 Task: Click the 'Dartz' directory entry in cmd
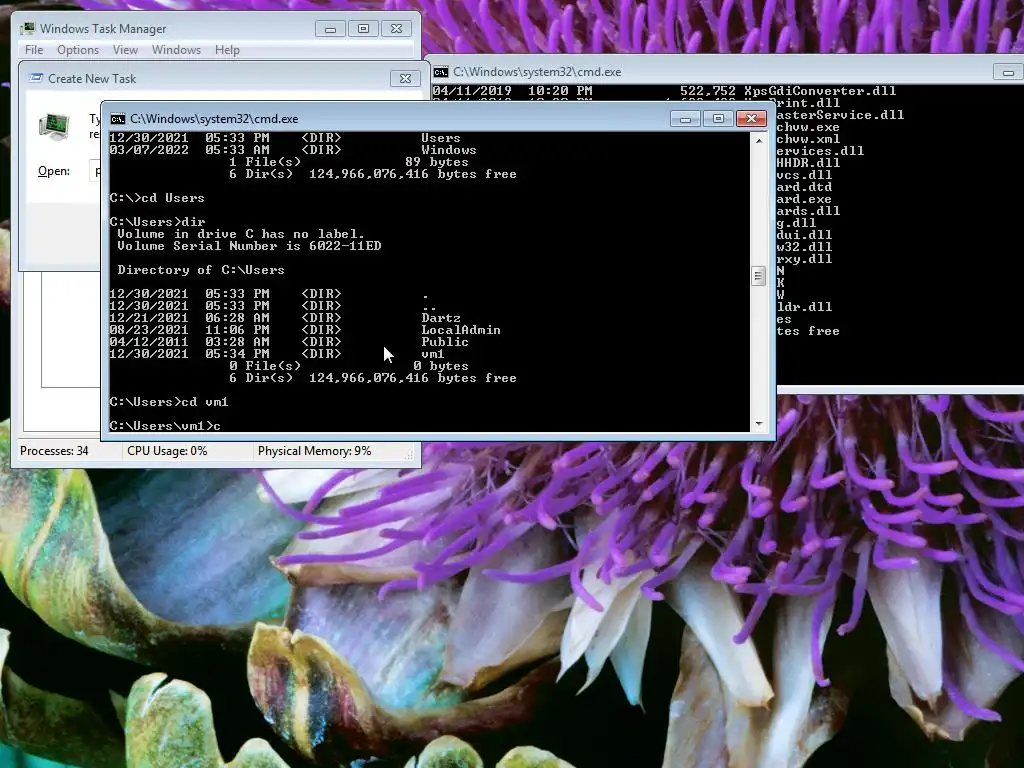(441, 318)
